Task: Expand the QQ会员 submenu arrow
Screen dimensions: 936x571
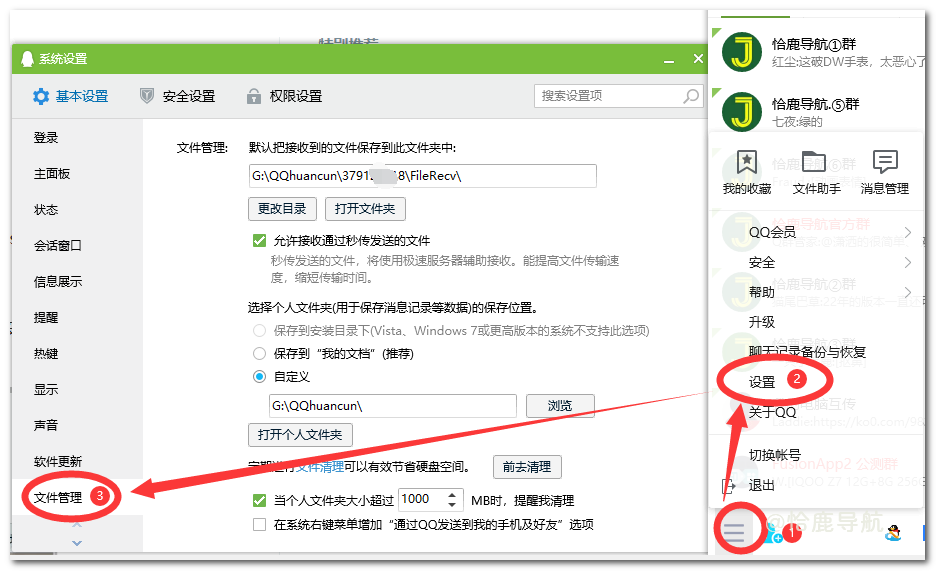Action: [x=907, y=232]
